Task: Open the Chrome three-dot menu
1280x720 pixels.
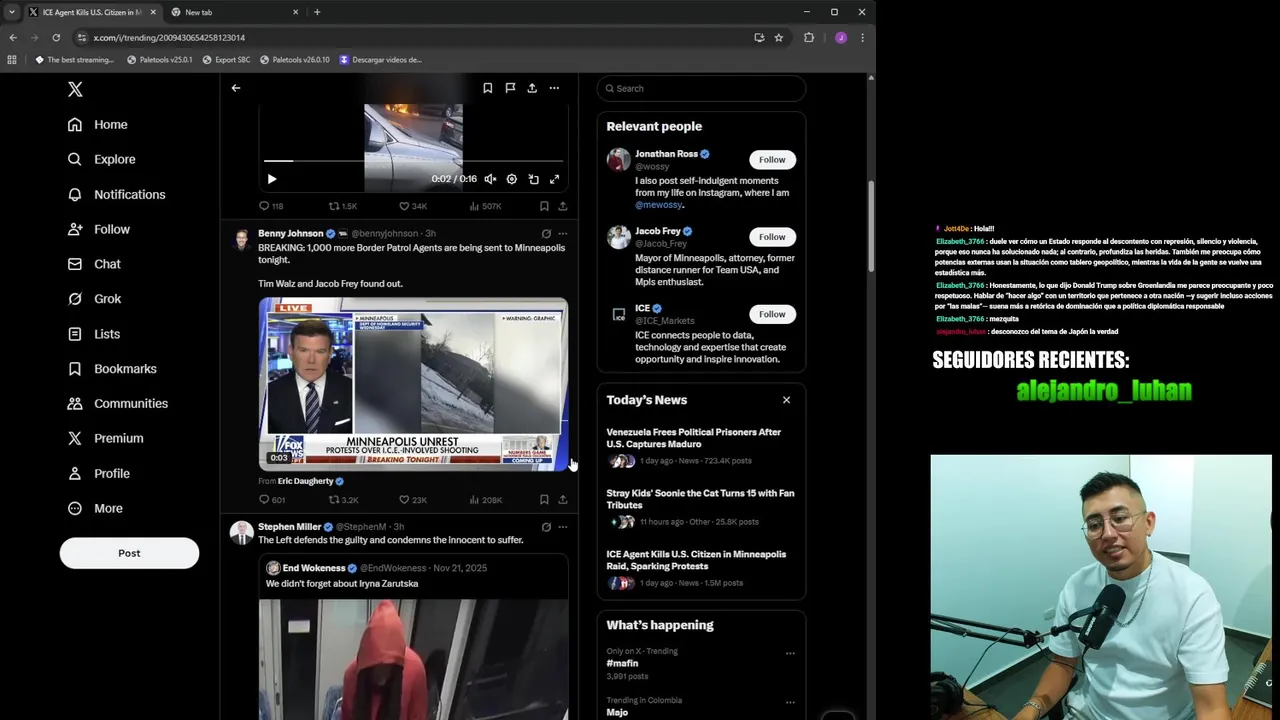Action: pyautogui.click(x=862, y=38)
